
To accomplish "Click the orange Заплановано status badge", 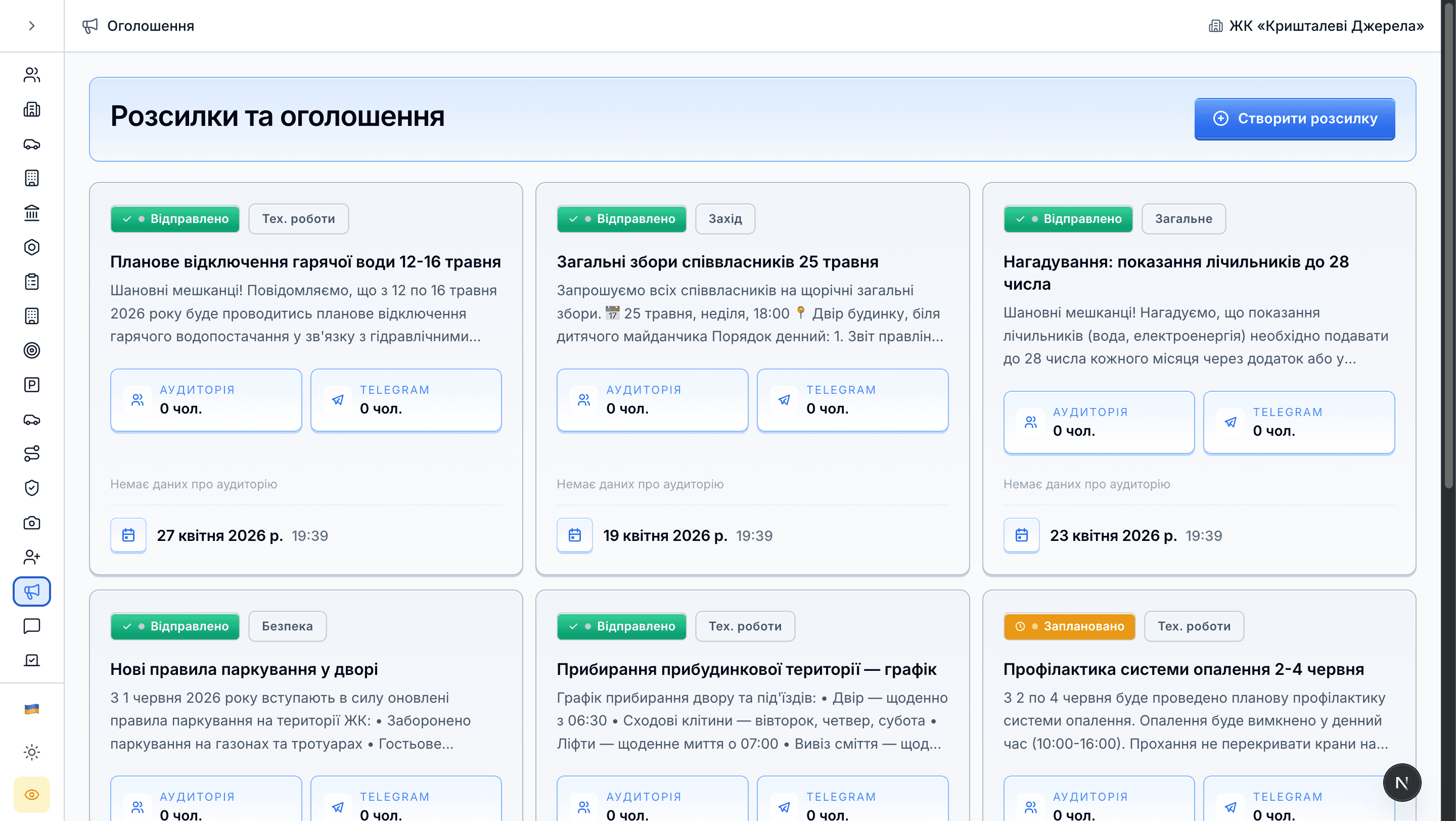I will pyautogui.click(x=1069, y=626).
